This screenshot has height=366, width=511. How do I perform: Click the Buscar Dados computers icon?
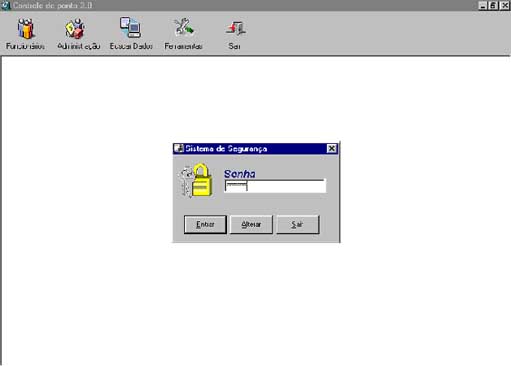click(x=131, y=28)
